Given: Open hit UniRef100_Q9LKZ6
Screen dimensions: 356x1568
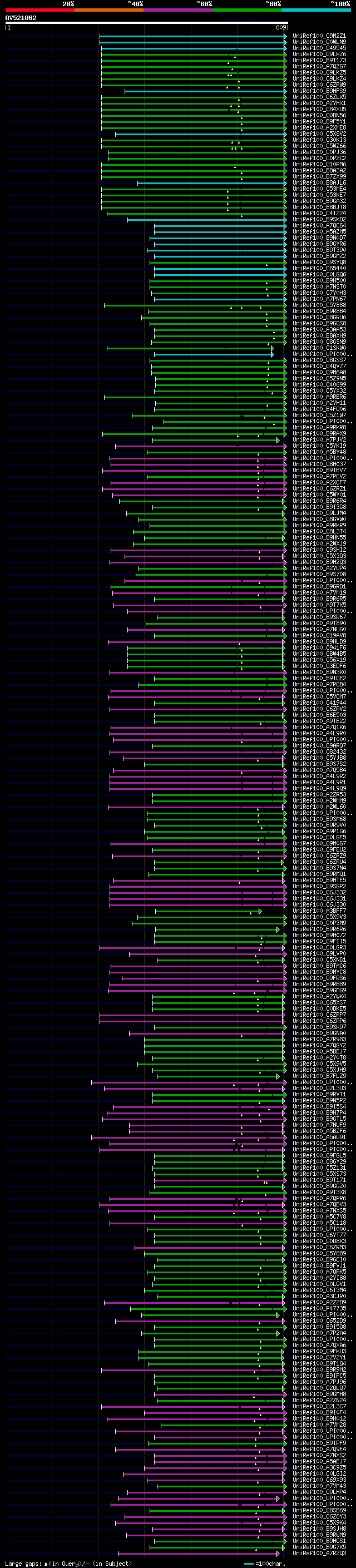Looking at the screenshot, I should pyautogui.click(x=319, y=54).
